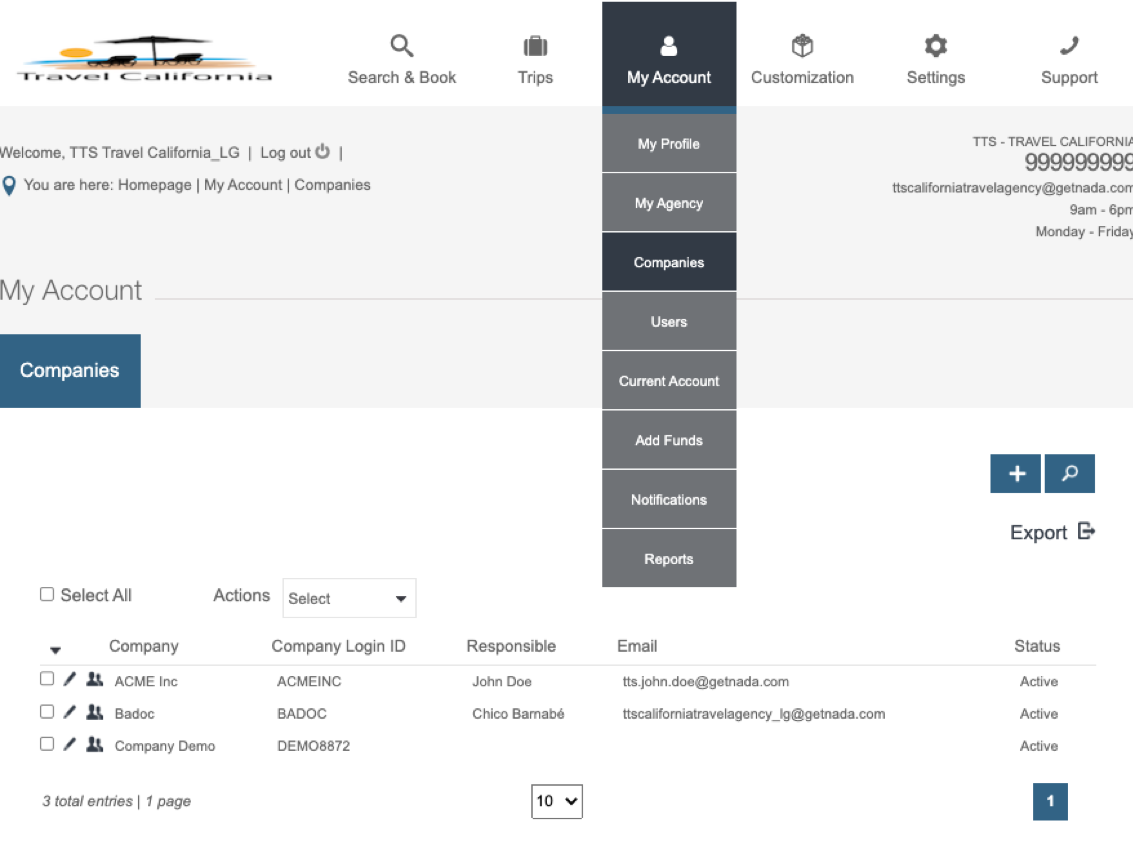Click page 1 pagination button

coord(1050,801)
